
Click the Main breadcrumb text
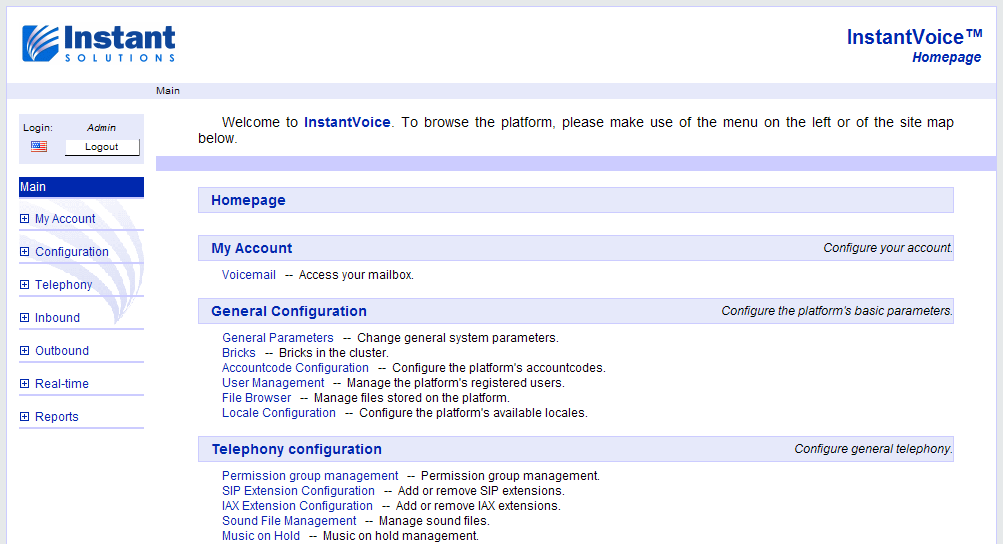168,91
